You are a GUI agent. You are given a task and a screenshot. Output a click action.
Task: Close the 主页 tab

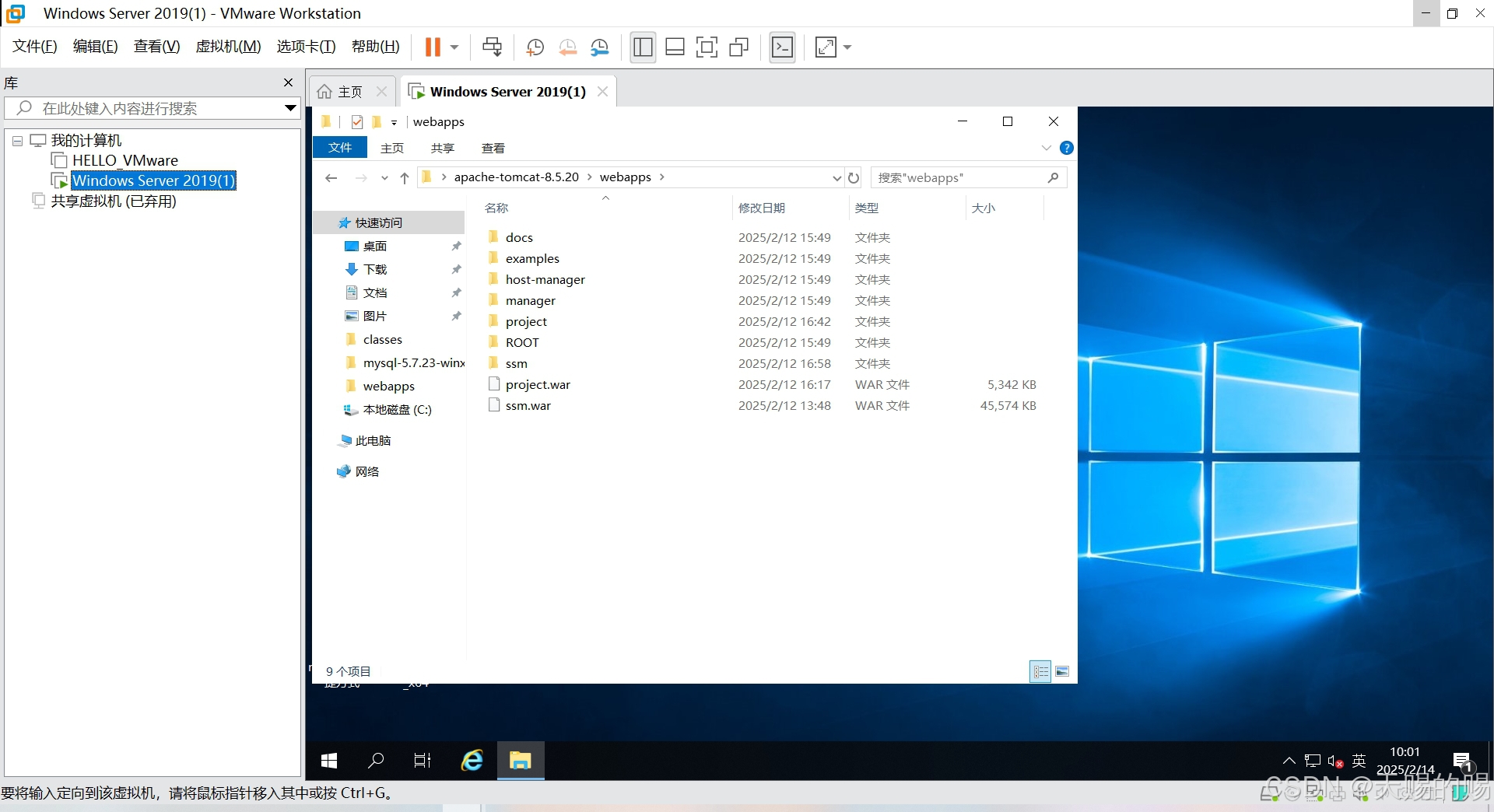click(381, 92)
